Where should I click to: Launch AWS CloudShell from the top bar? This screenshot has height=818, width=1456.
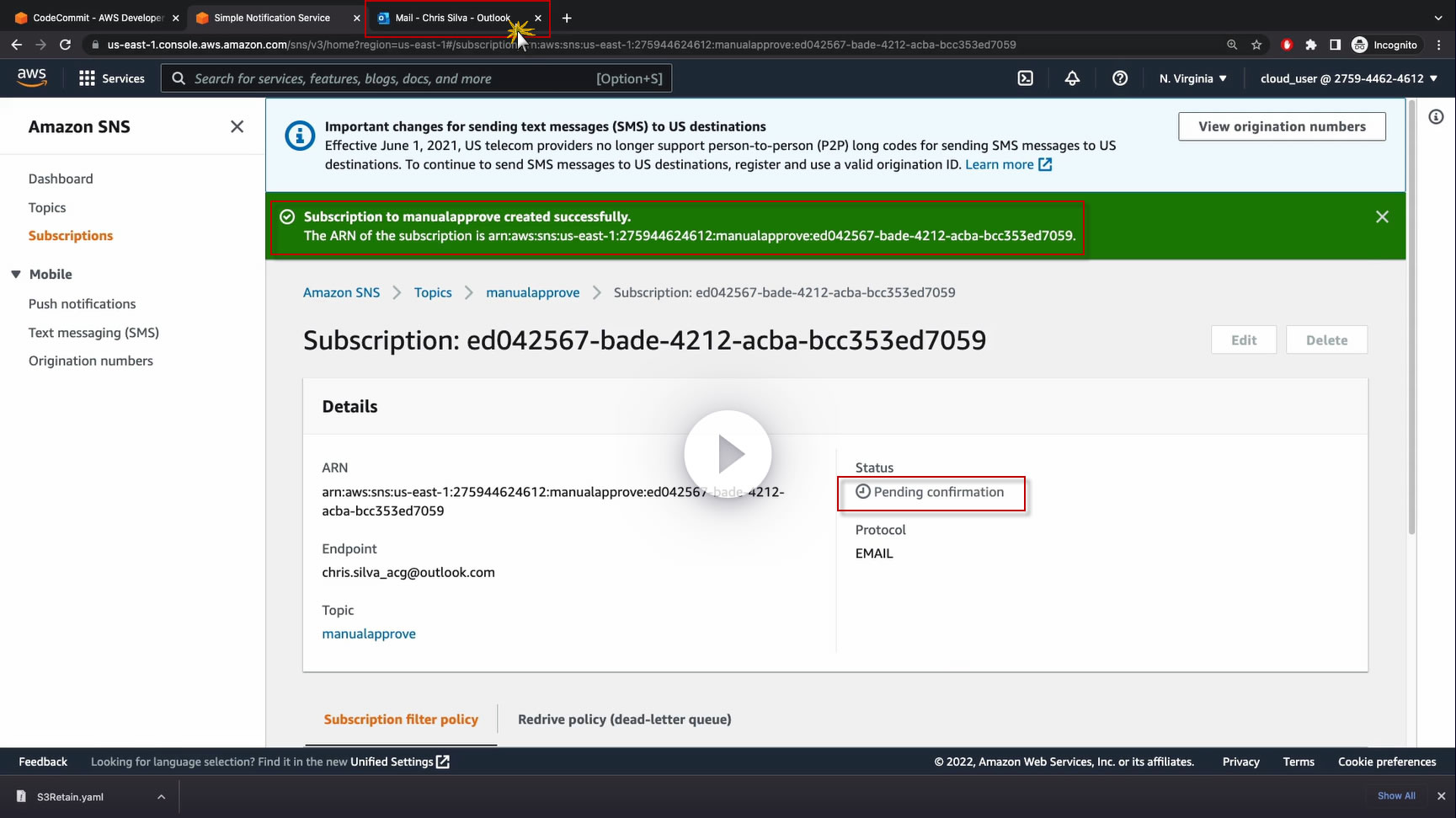coord(1025,78)
